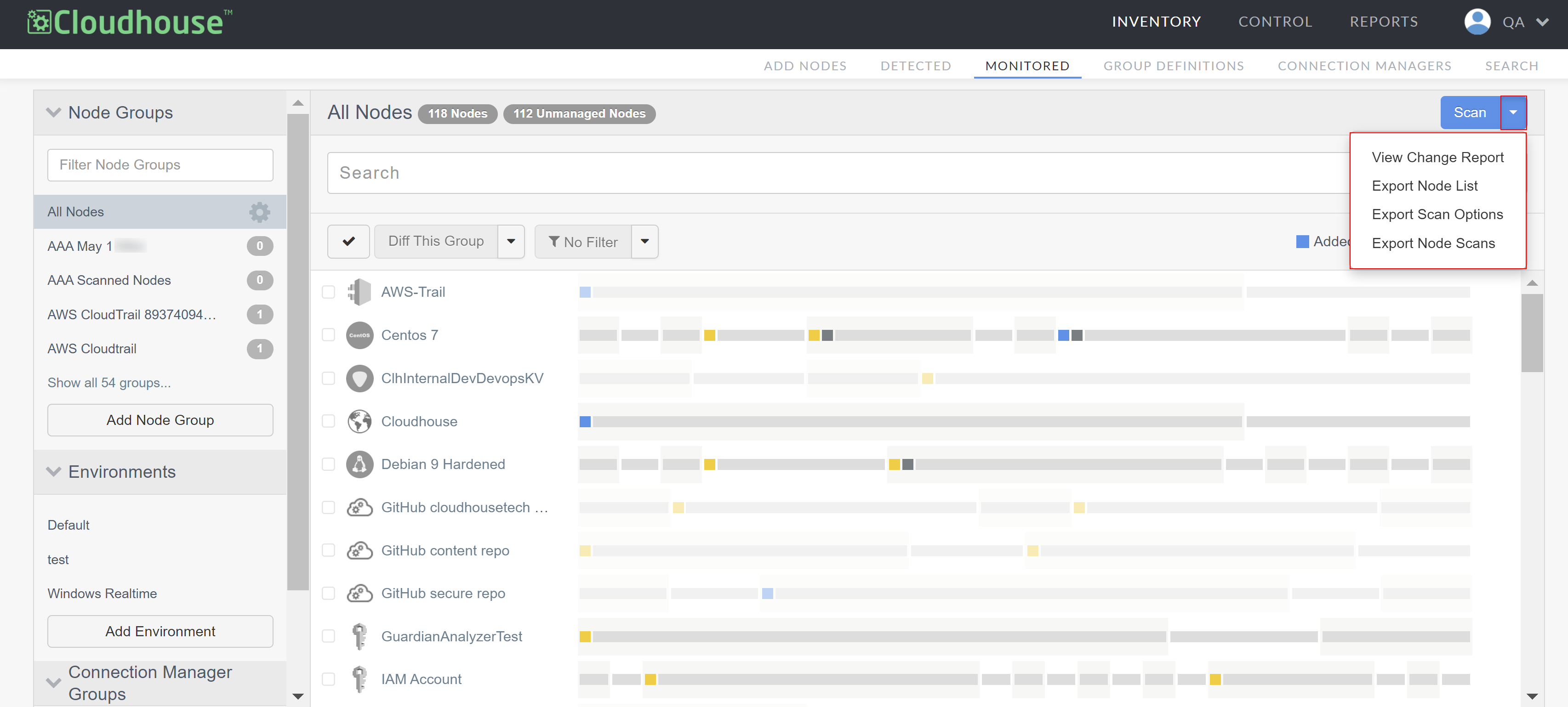
Task: Collapse the Connection Manager Groups section
Action: click(x=54, y=683)
